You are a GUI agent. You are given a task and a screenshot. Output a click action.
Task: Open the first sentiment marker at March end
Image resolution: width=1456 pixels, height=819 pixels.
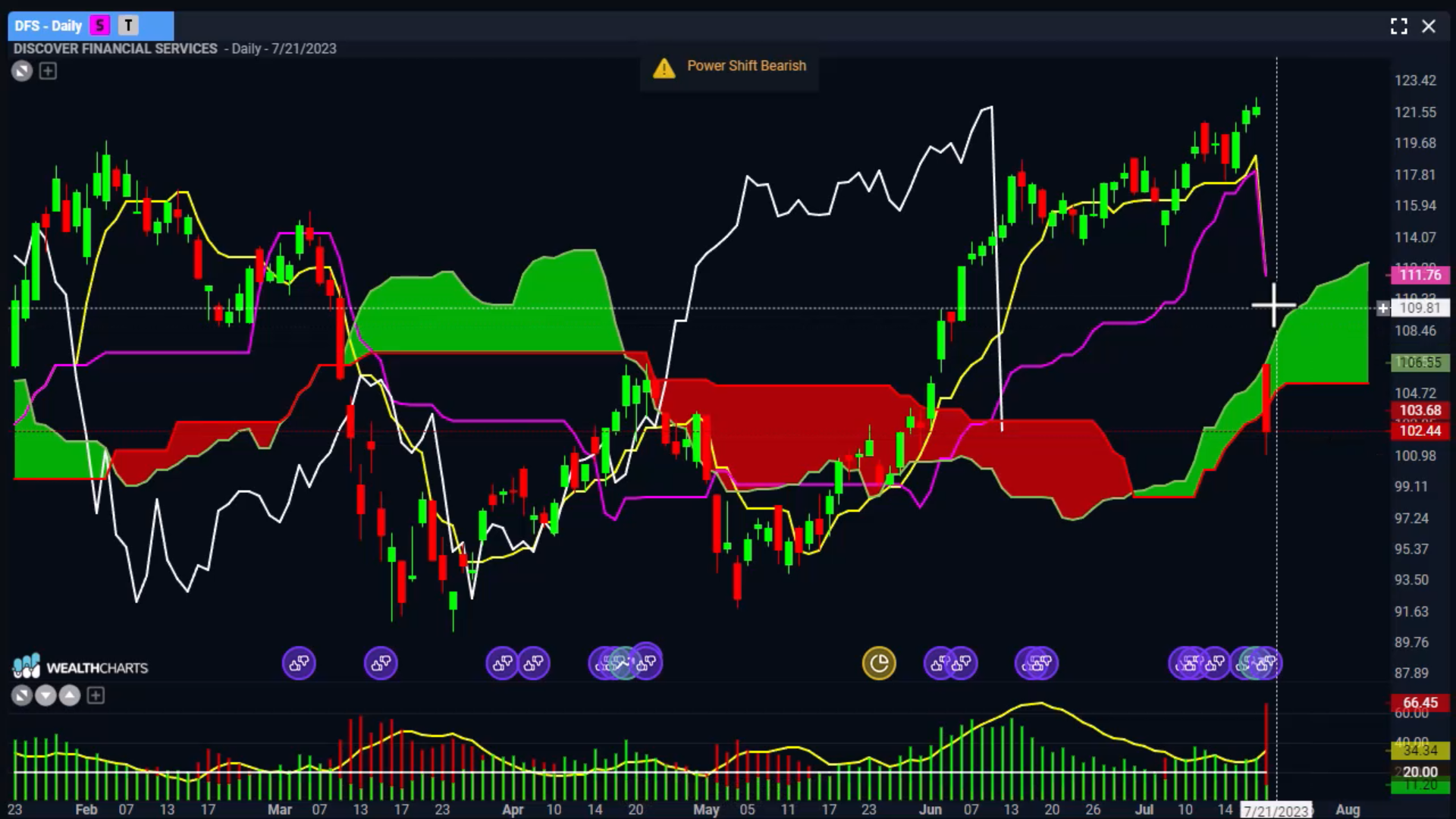pyautogui.click(x=501, y=664)
